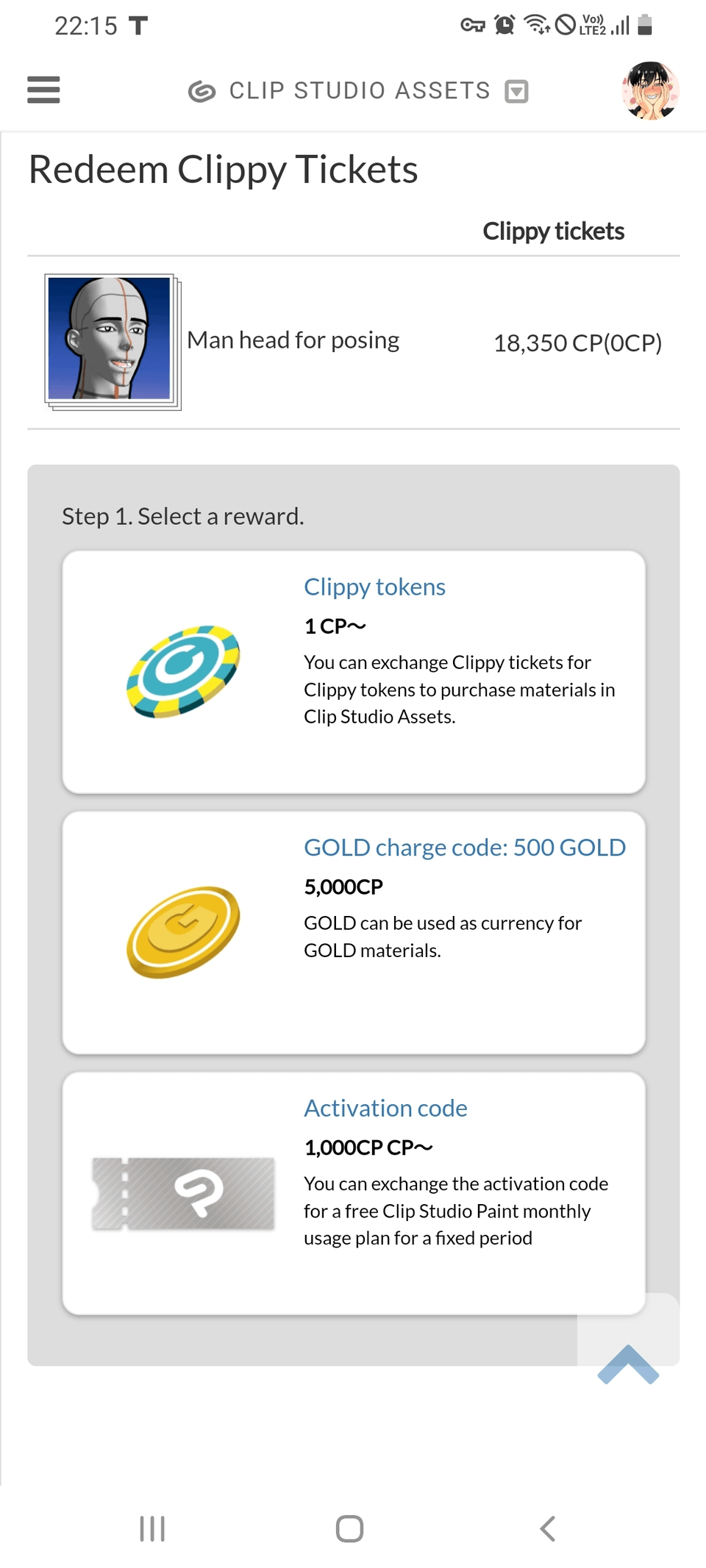Tap the CLIP STUDIO ASSETS header title
The height and width of the screenshot is (1568, 706).
[x=359, y=91]
